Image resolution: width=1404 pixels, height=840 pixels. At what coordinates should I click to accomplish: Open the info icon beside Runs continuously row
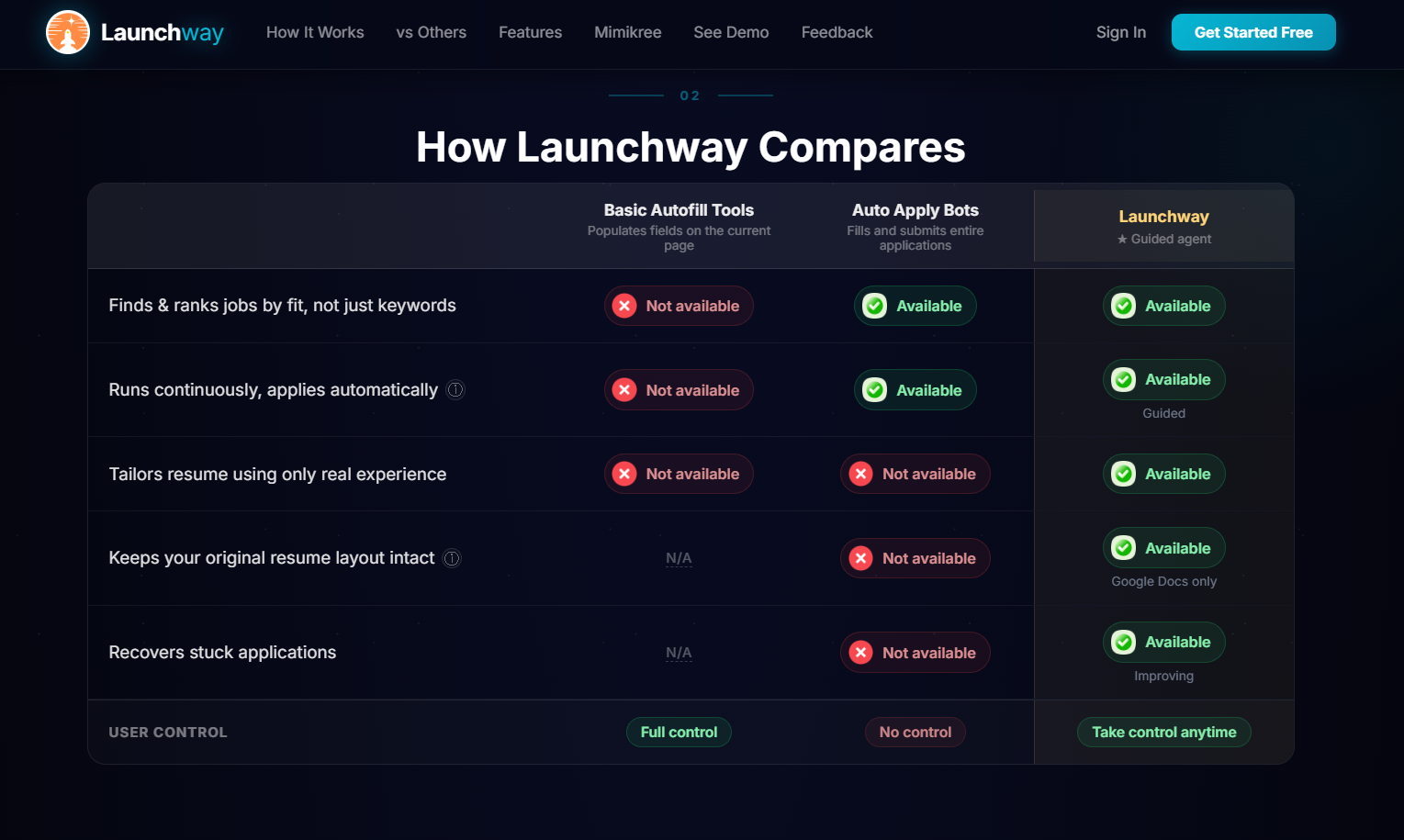tap(455, 389)
